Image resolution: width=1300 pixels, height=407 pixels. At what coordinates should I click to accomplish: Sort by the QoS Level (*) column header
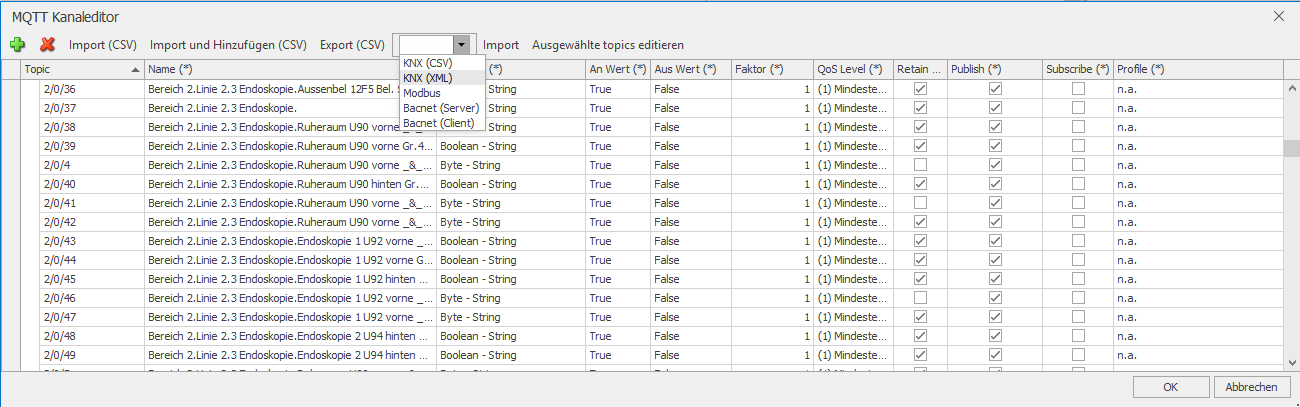click(853, 69)
